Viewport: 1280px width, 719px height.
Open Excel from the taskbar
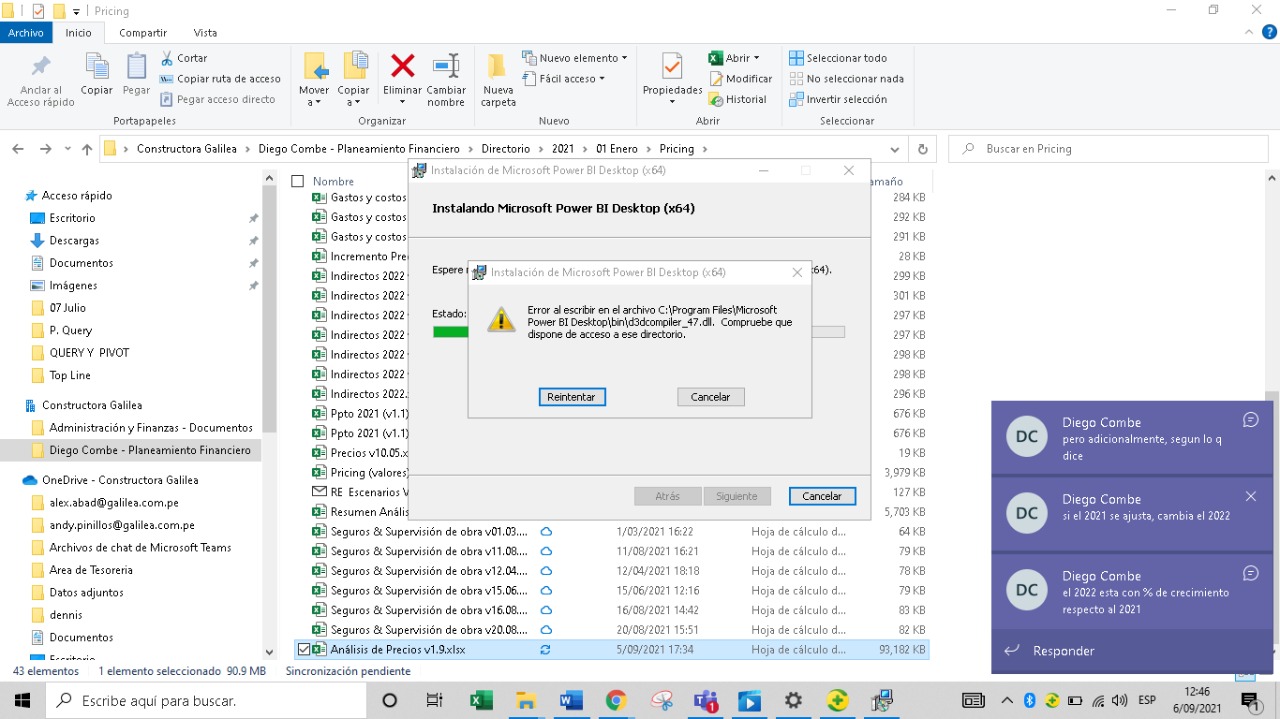tap(481, 701)
